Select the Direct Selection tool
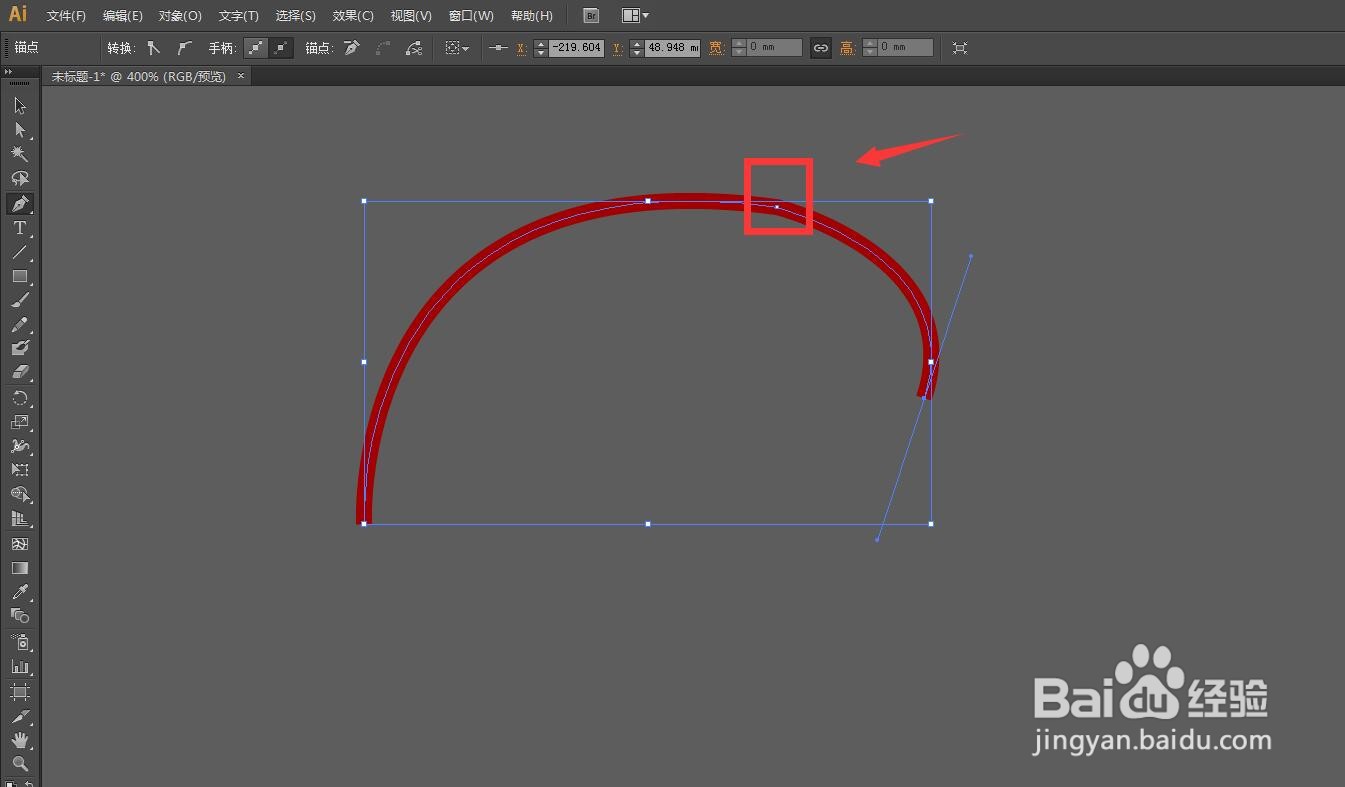Image resolution: width=1345 pixels, height=787 pixels. (x=20, y=130)
